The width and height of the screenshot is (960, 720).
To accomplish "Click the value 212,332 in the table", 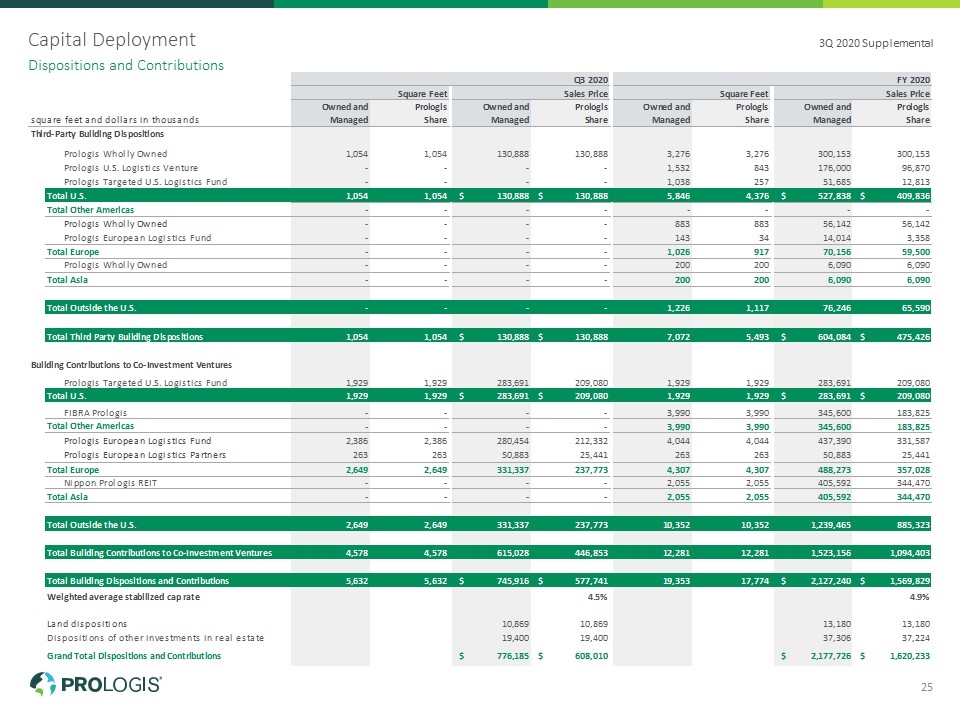I will coord(591,441).
